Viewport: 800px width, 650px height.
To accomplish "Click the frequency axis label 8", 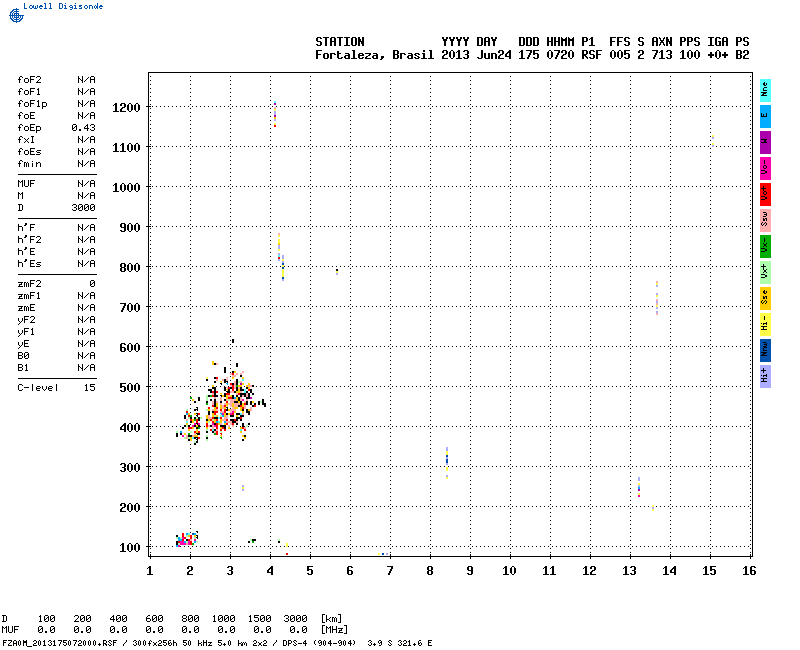I will pyautogui.click(x=430, y=571).
